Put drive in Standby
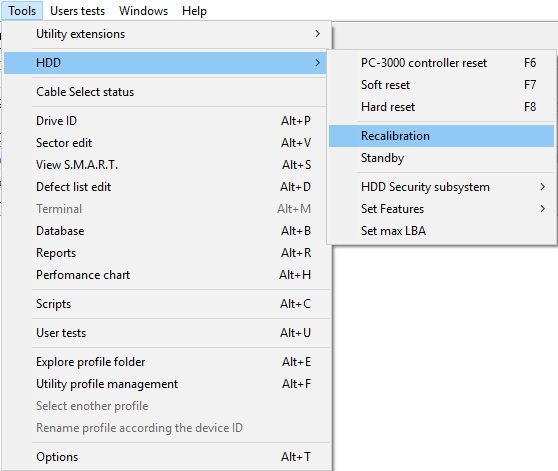 441,158
